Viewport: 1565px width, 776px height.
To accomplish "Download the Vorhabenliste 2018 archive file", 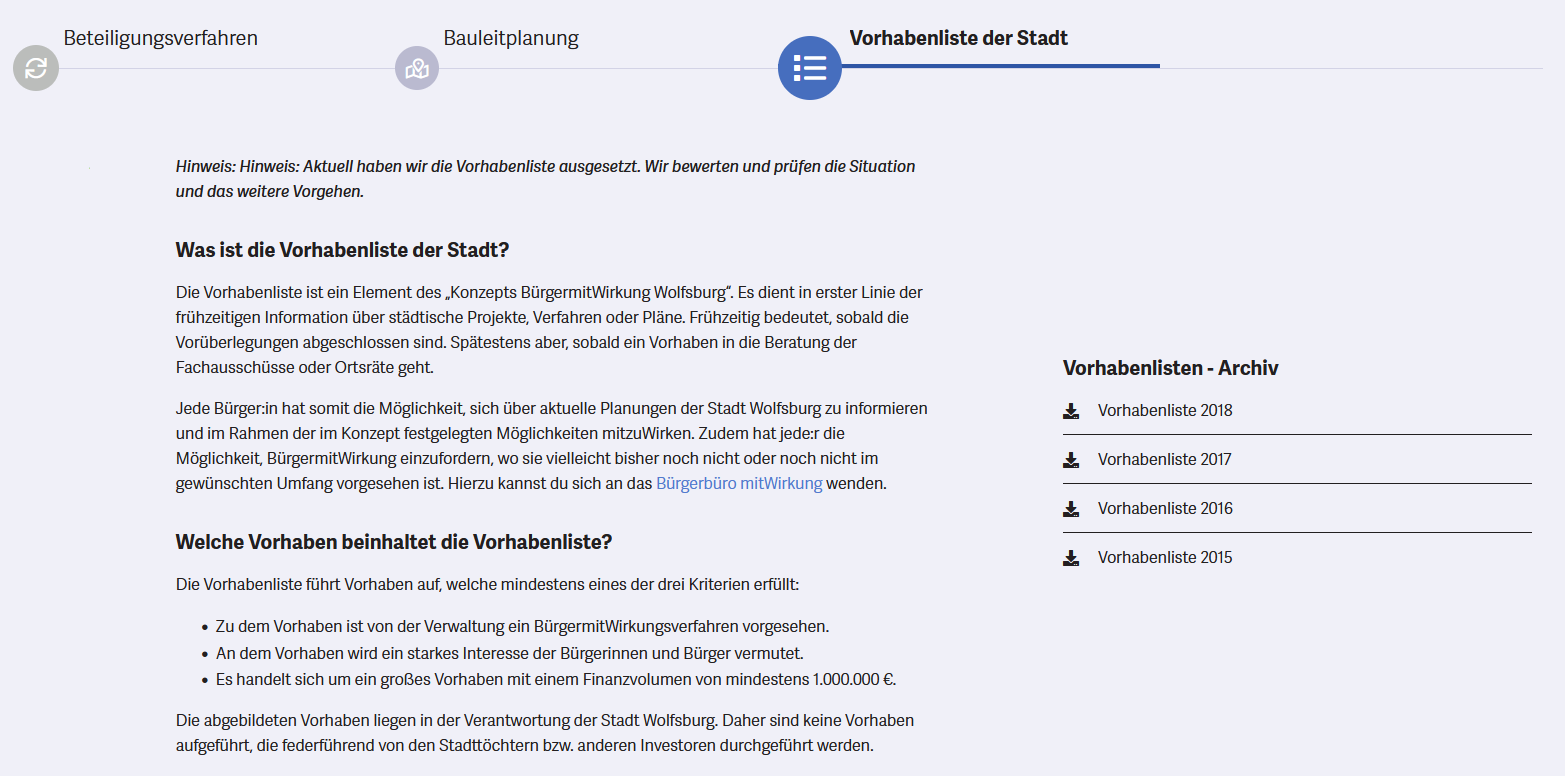I will tap(1165, 410).
